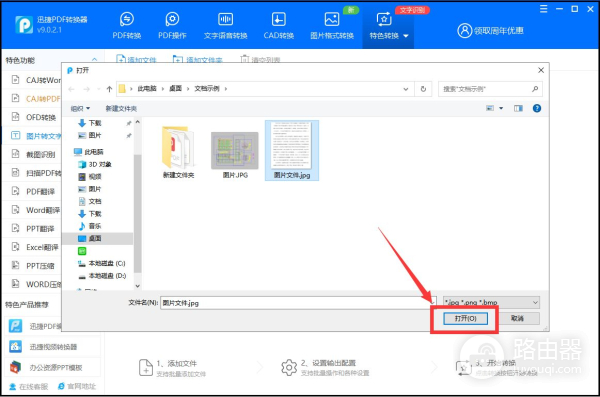Click the back arrow in the 打开 dialog
Screen dimensions: 600x397
click(71, 89)
